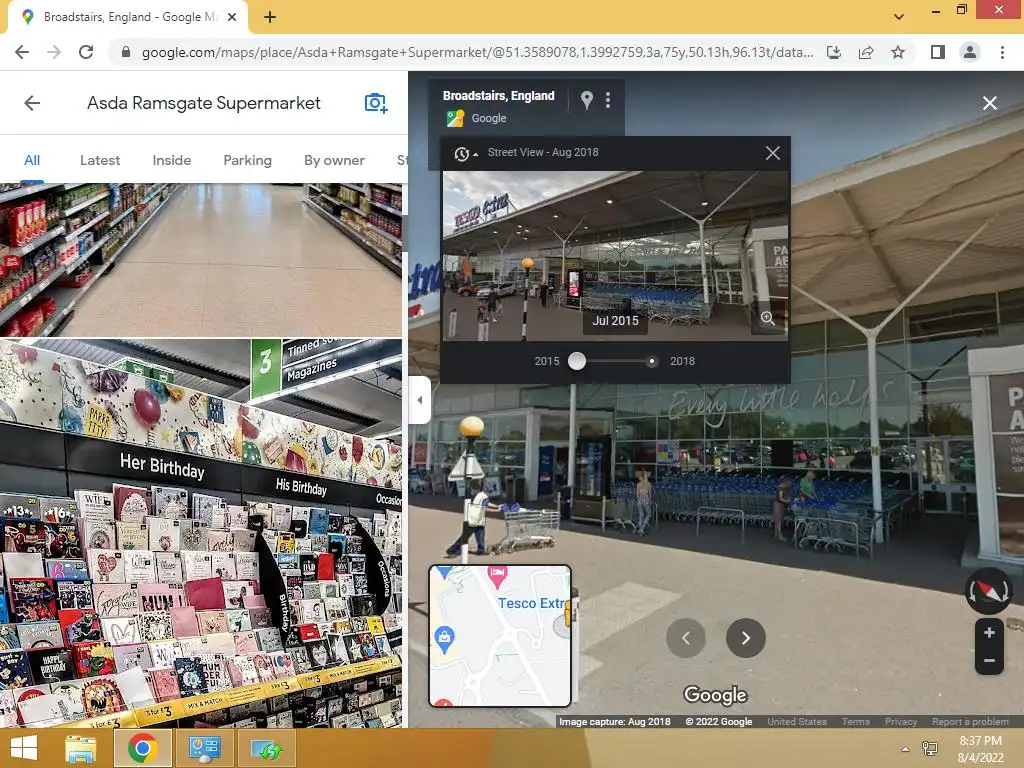Collapse the side panel arrow

tap(419, 400)
